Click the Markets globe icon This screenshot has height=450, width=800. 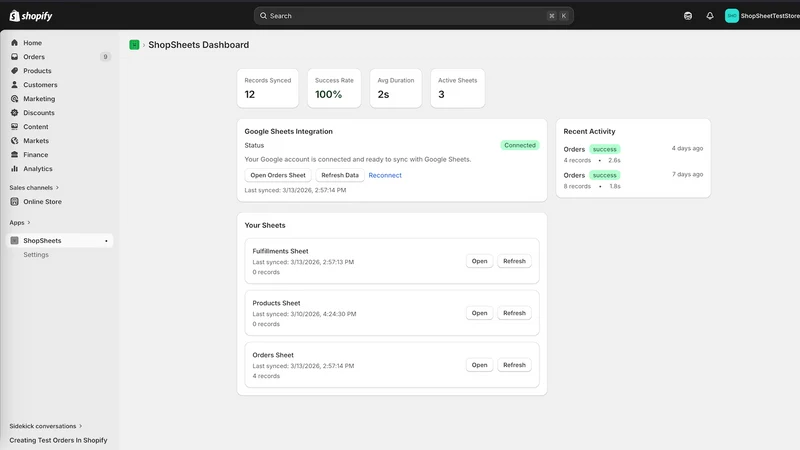tap(14, 140)
